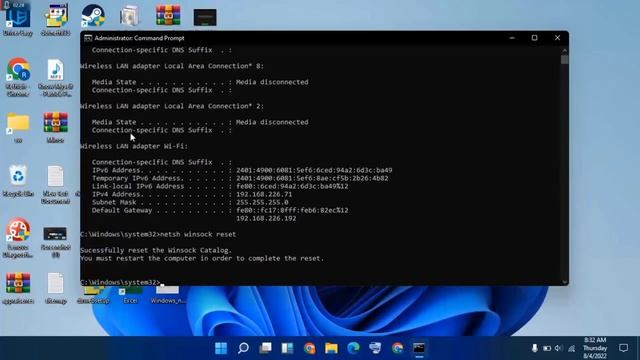This screenshot has width=640, height=360.
Task: Open taskbar Search magnifier
Action: pos(243,348)
